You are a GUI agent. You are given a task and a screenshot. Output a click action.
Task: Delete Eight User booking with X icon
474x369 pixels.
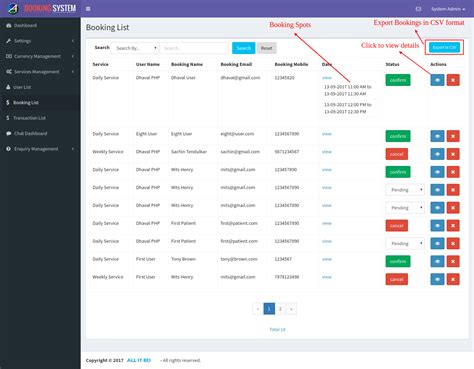pyautogui.click(x=453, y=136)
